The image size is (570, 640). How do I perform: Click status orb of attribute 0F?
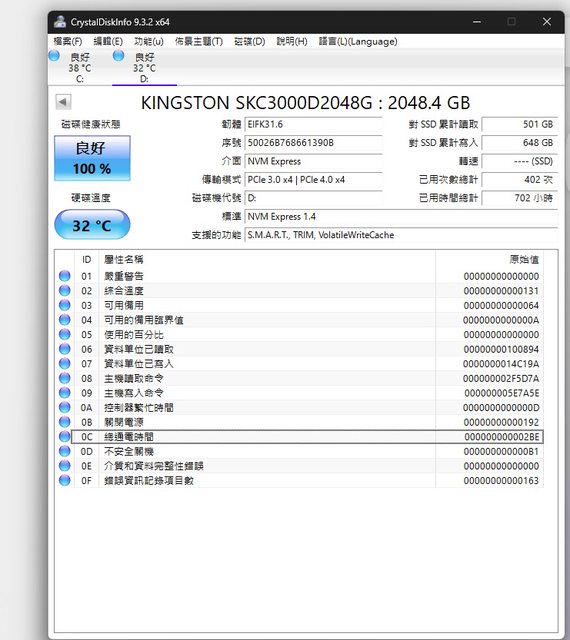(65, 480)
